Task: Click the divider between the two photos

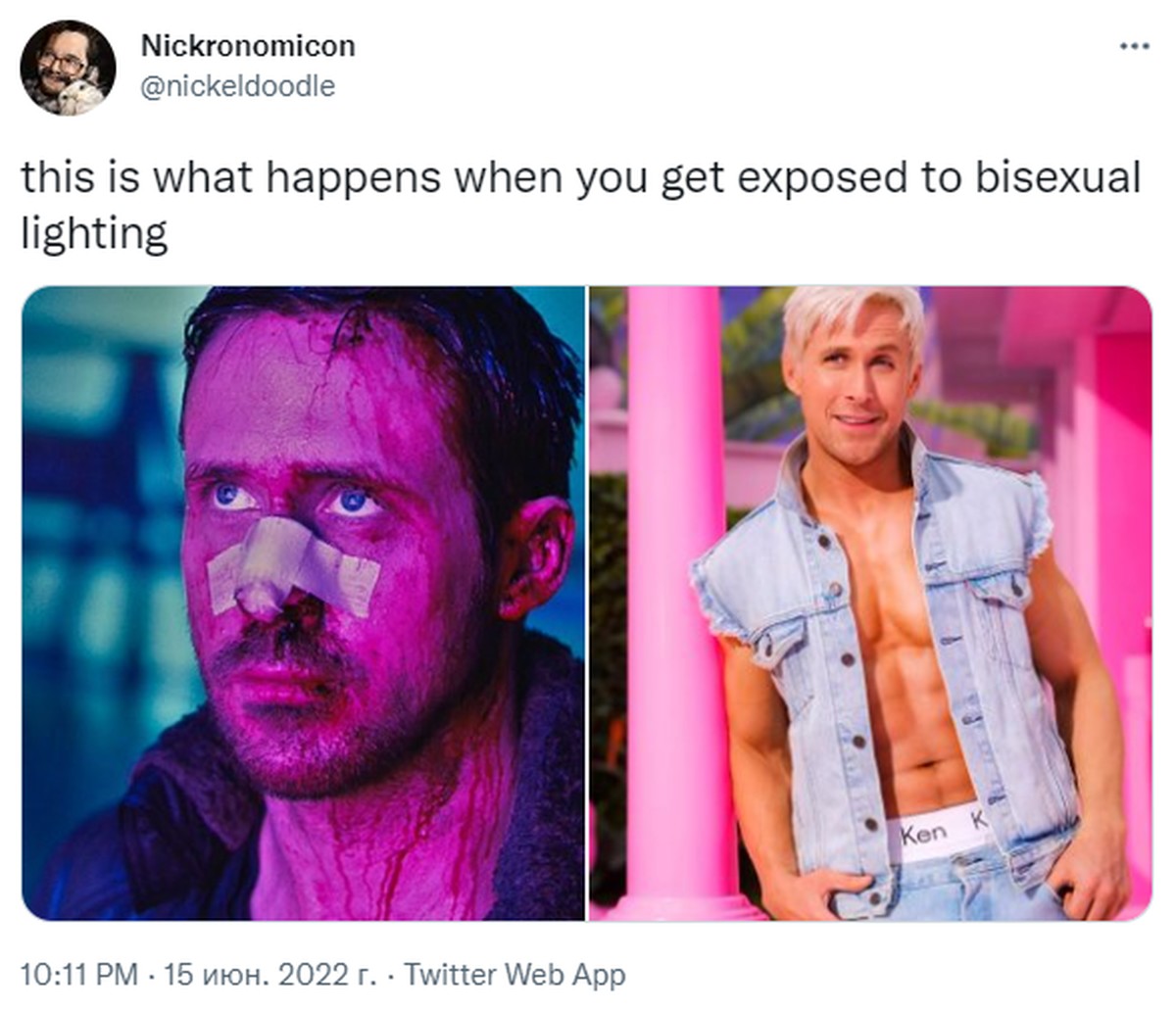Action: point(587,603)
